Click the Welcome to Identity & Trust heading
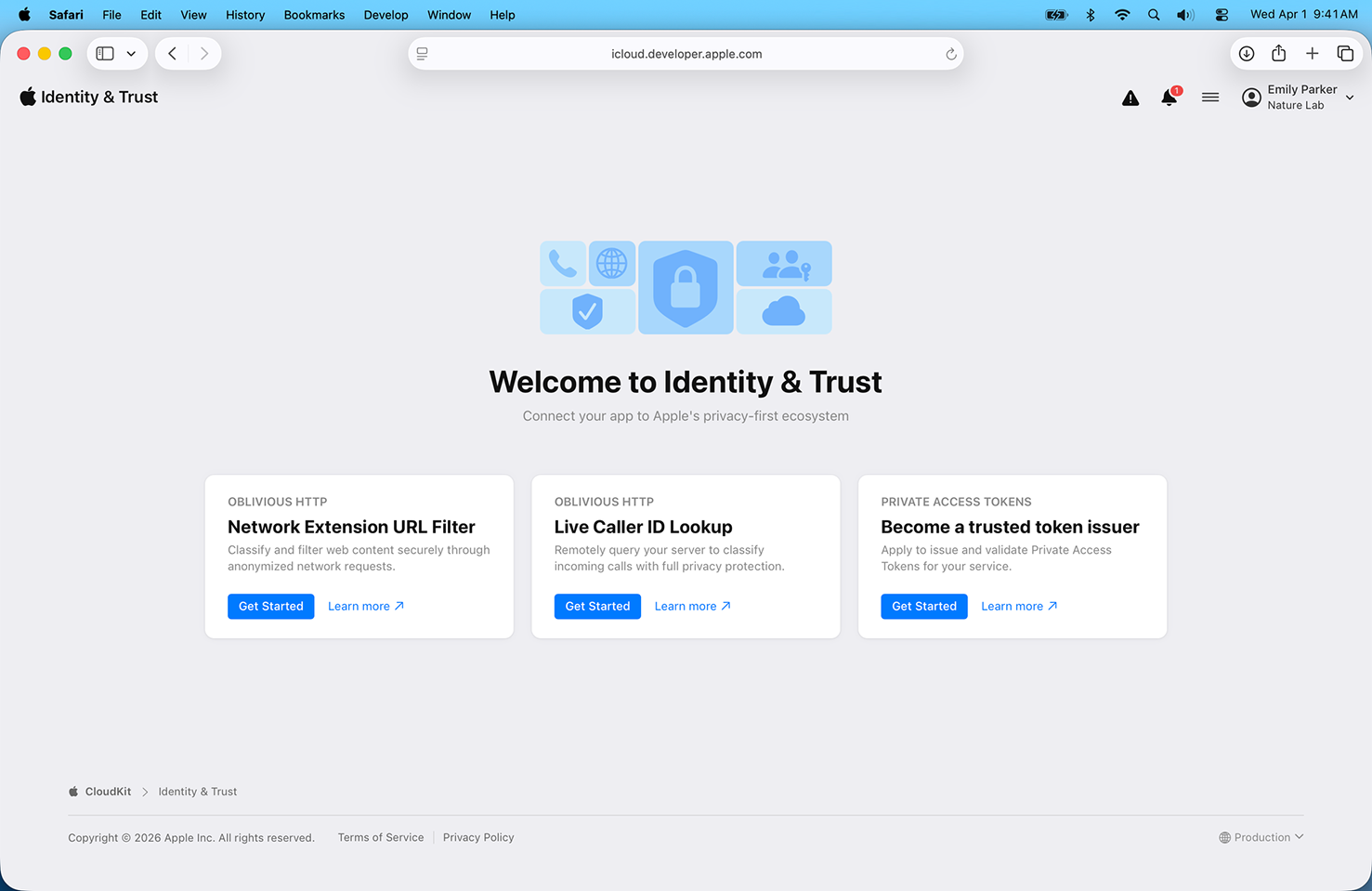The image size is (1372, 891). [x=686, y=382]
